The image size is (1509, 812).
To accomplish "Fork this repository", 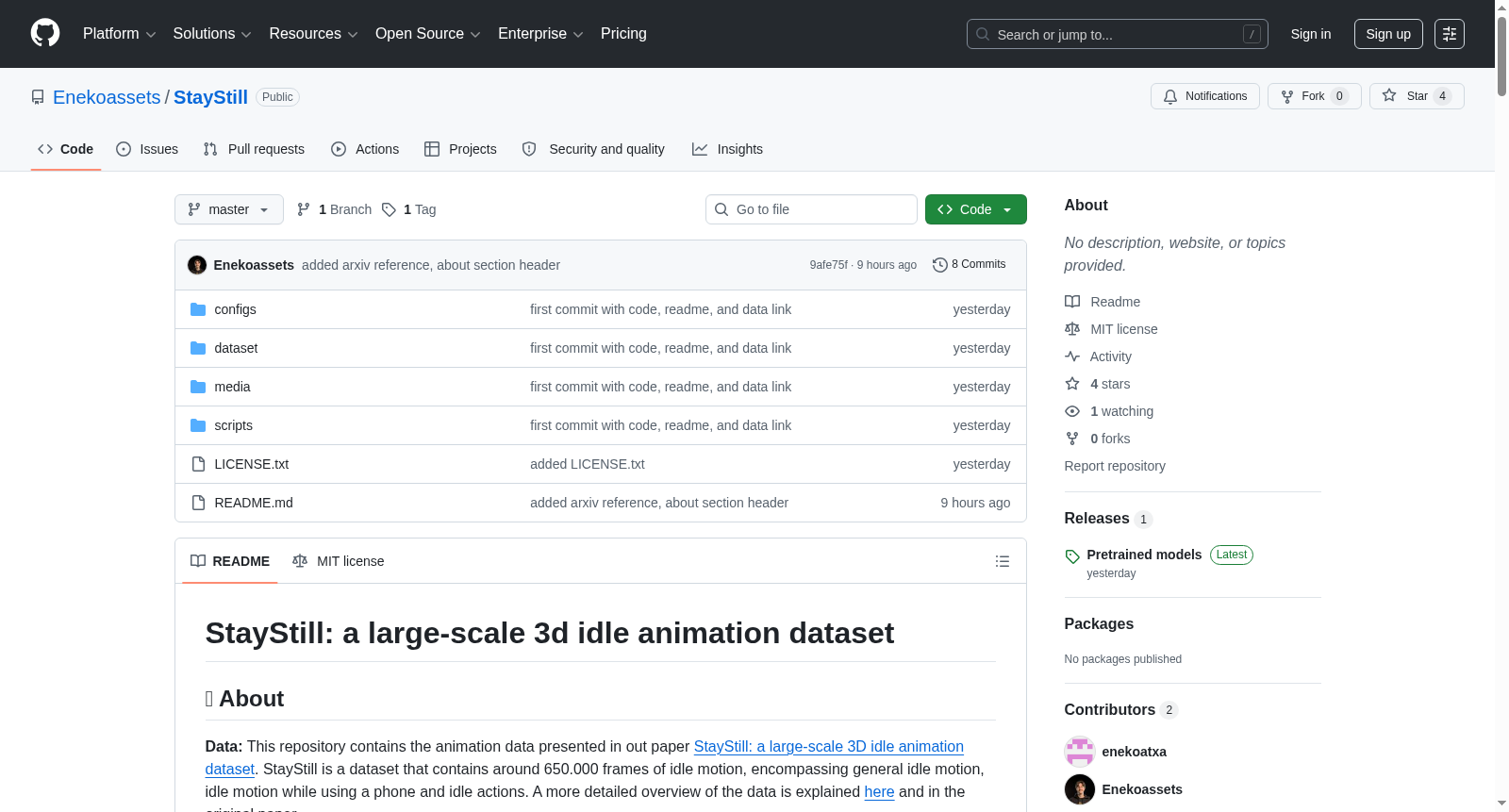I will pos(1314,96).
